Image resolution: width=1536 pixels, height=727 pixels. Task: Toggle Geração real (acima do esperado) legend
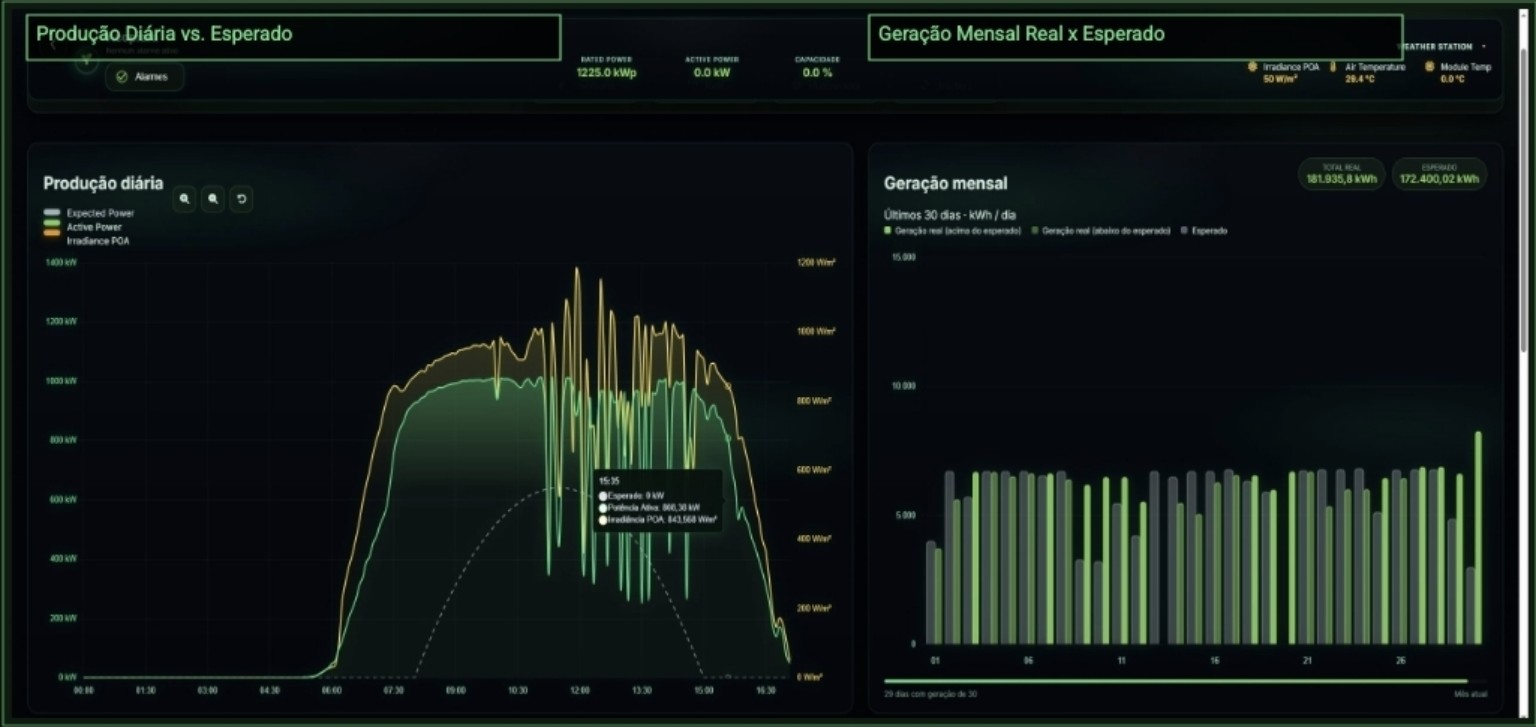[x=953, y=231]
